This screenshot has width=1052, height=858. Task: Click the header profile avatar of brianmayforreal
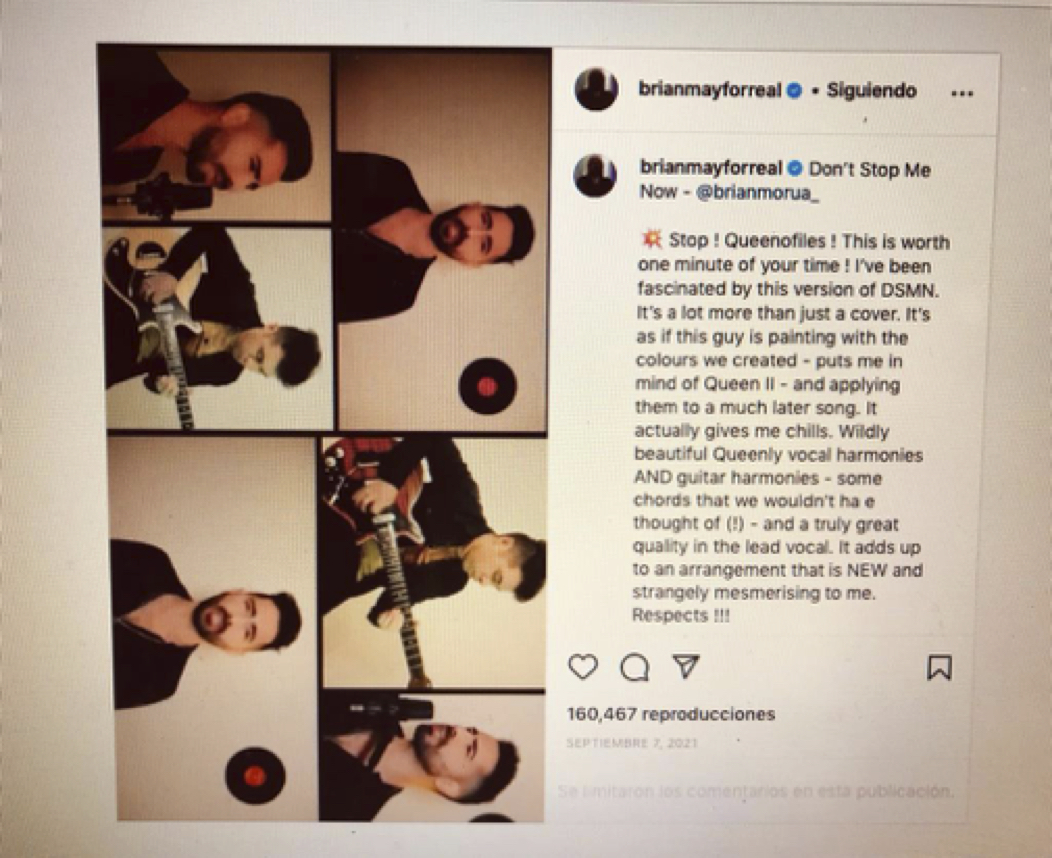pyautogui.click(x=596, y=89)
